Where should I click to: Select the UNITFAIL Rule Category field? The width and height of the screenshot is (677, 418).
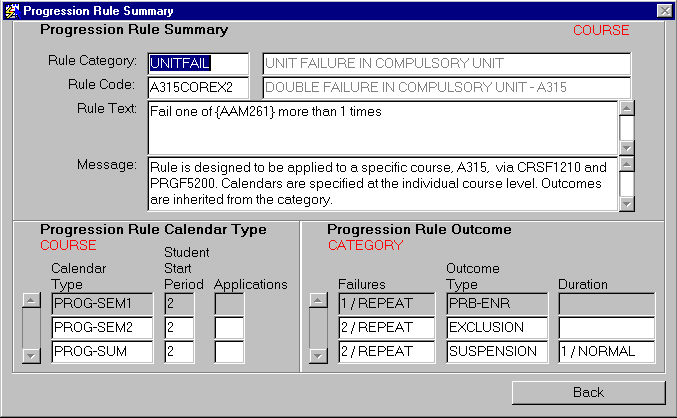point(198,64)
